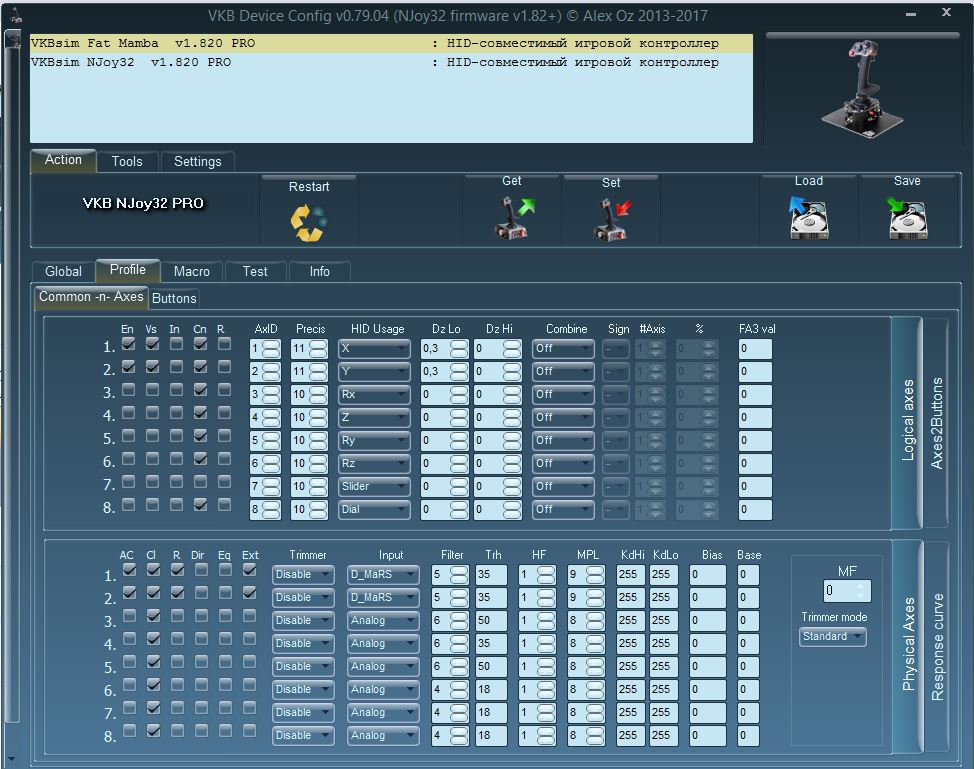Enable En checkbox for logical axis 3

pos(129,389)
